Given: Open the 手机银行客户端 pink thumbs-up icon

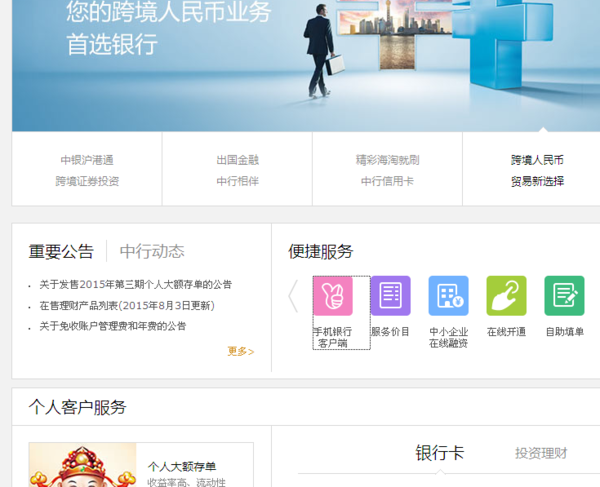Looking at the screenshot, I should [x=333, y=296].
